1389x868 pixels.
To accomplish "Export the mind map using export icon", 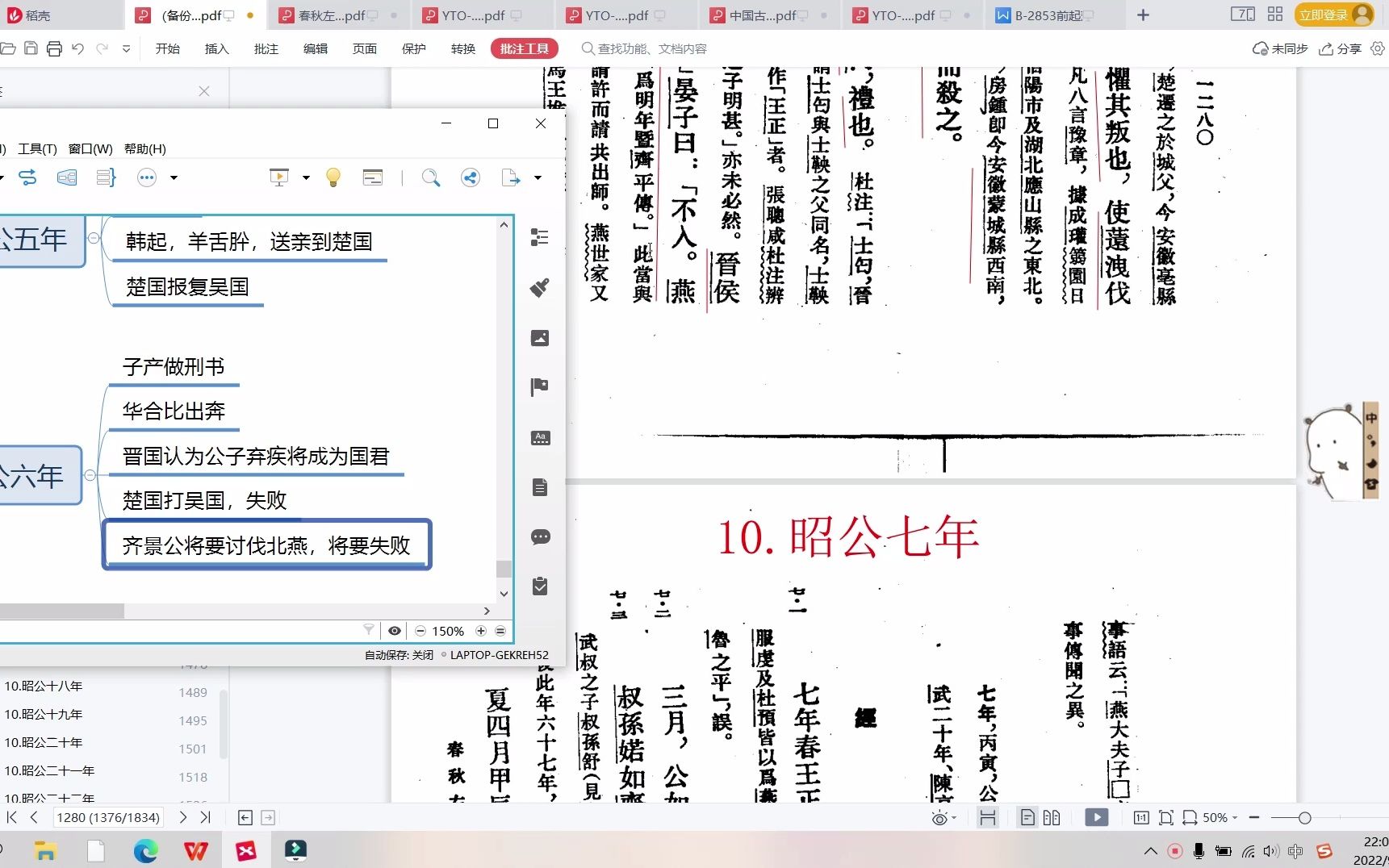I will 511,177.
